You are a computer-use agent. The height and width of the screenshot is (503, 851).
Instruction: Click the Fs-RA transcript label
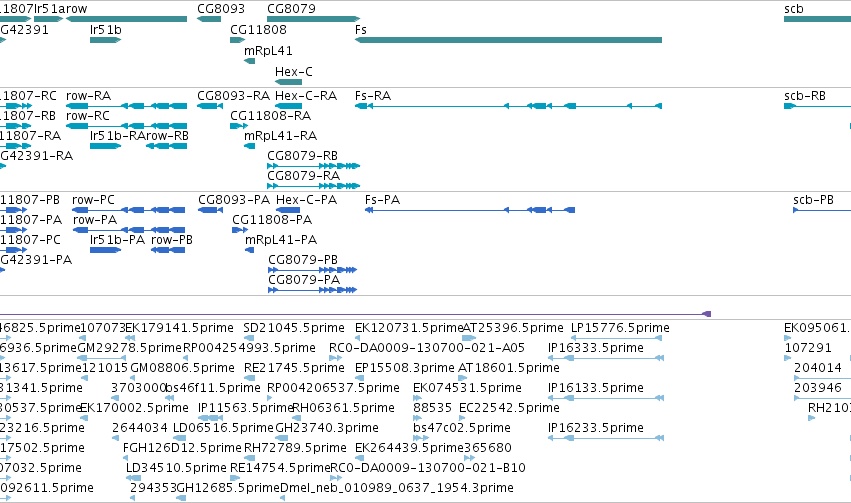[x=373, y=96]
